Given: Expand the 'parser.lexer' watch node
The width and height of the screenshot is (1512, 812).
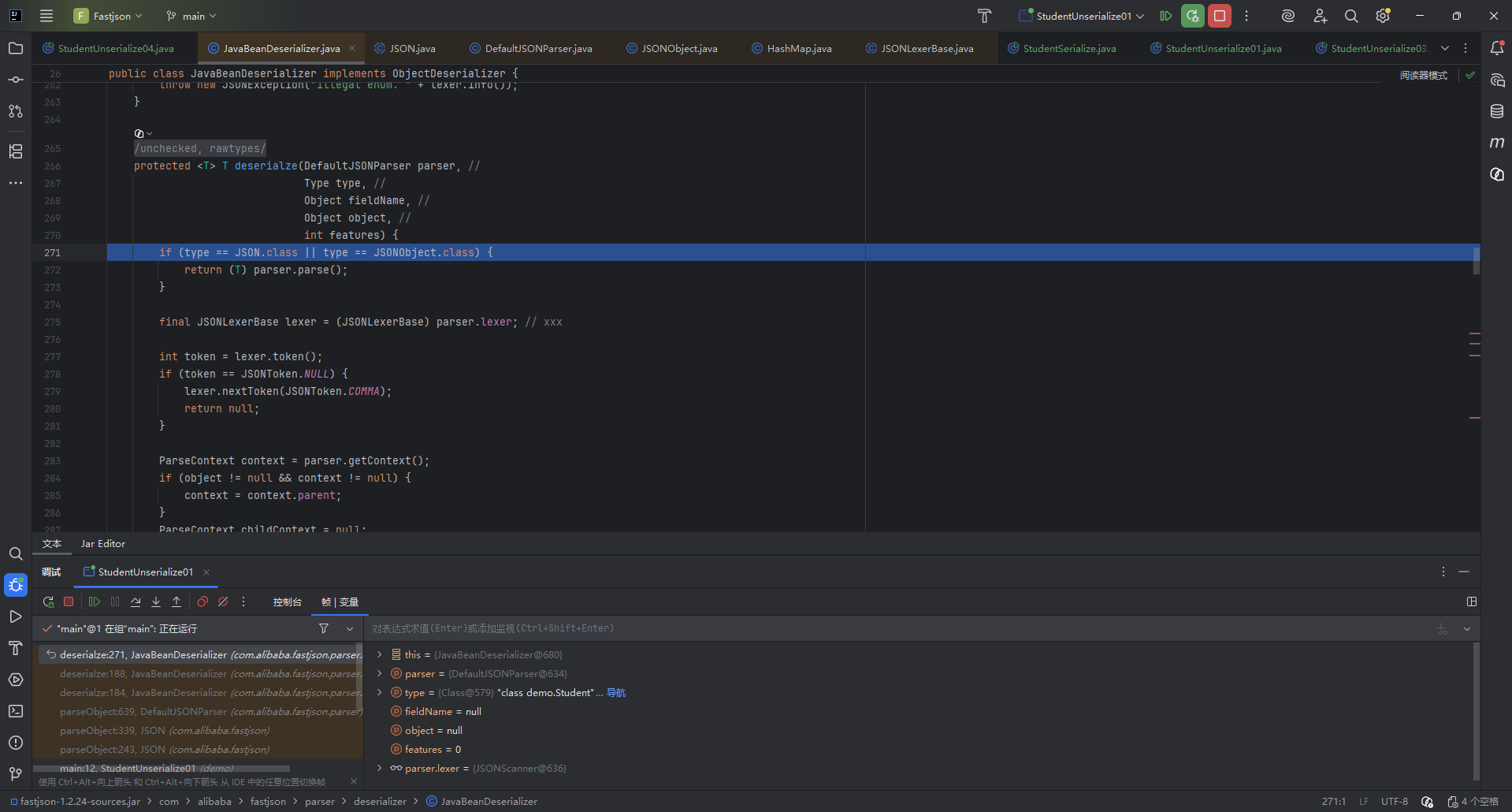Looking at the screenshot, I should coord(380,769).
